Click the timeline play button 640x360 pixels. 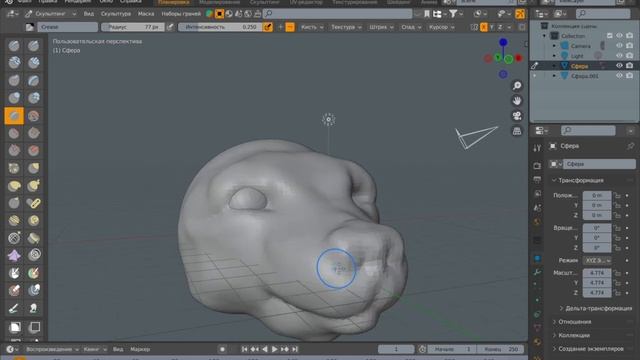pyautogui.click(x=274, y=349)
